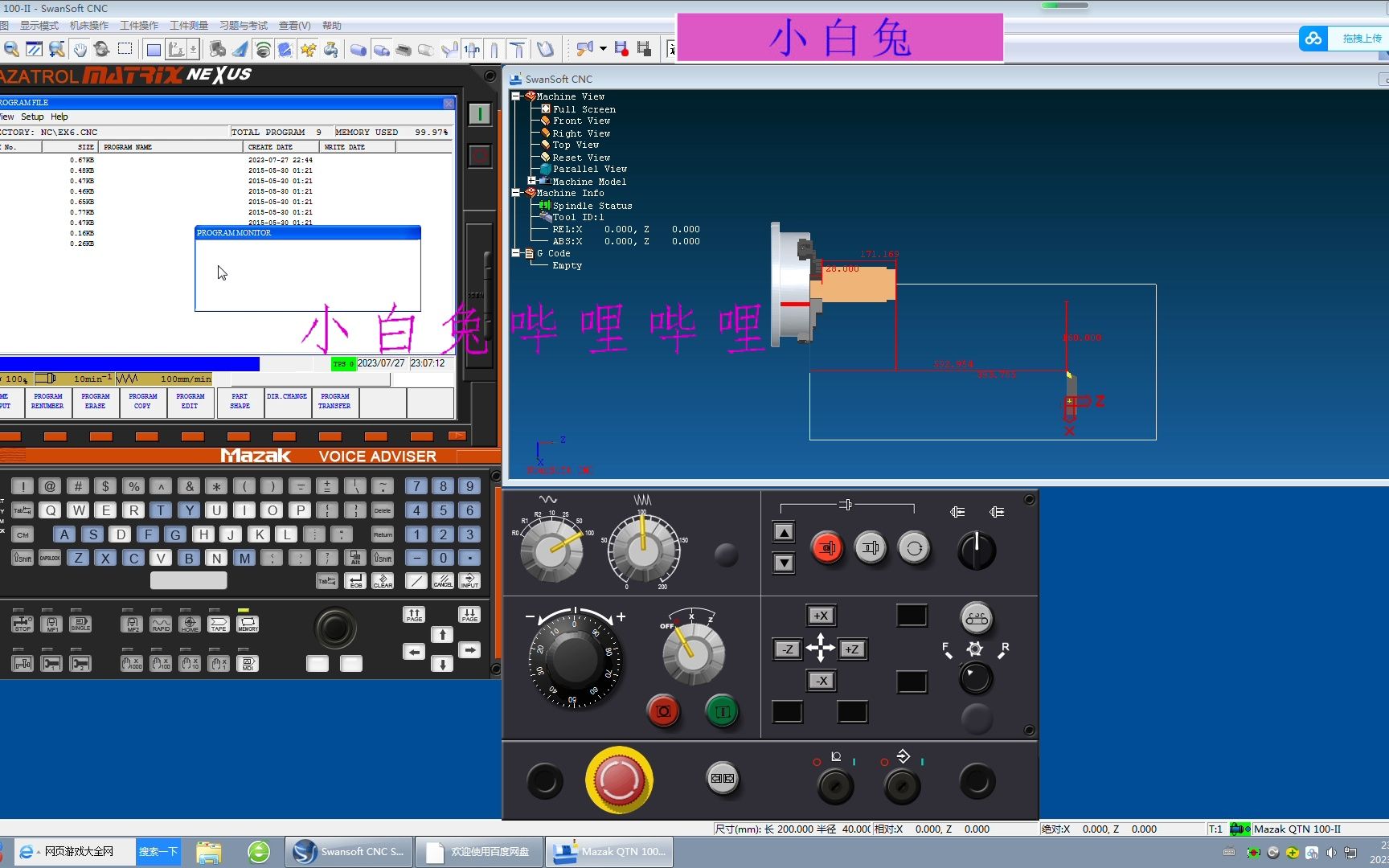Select the MEMORY mode key

[248, 624]
